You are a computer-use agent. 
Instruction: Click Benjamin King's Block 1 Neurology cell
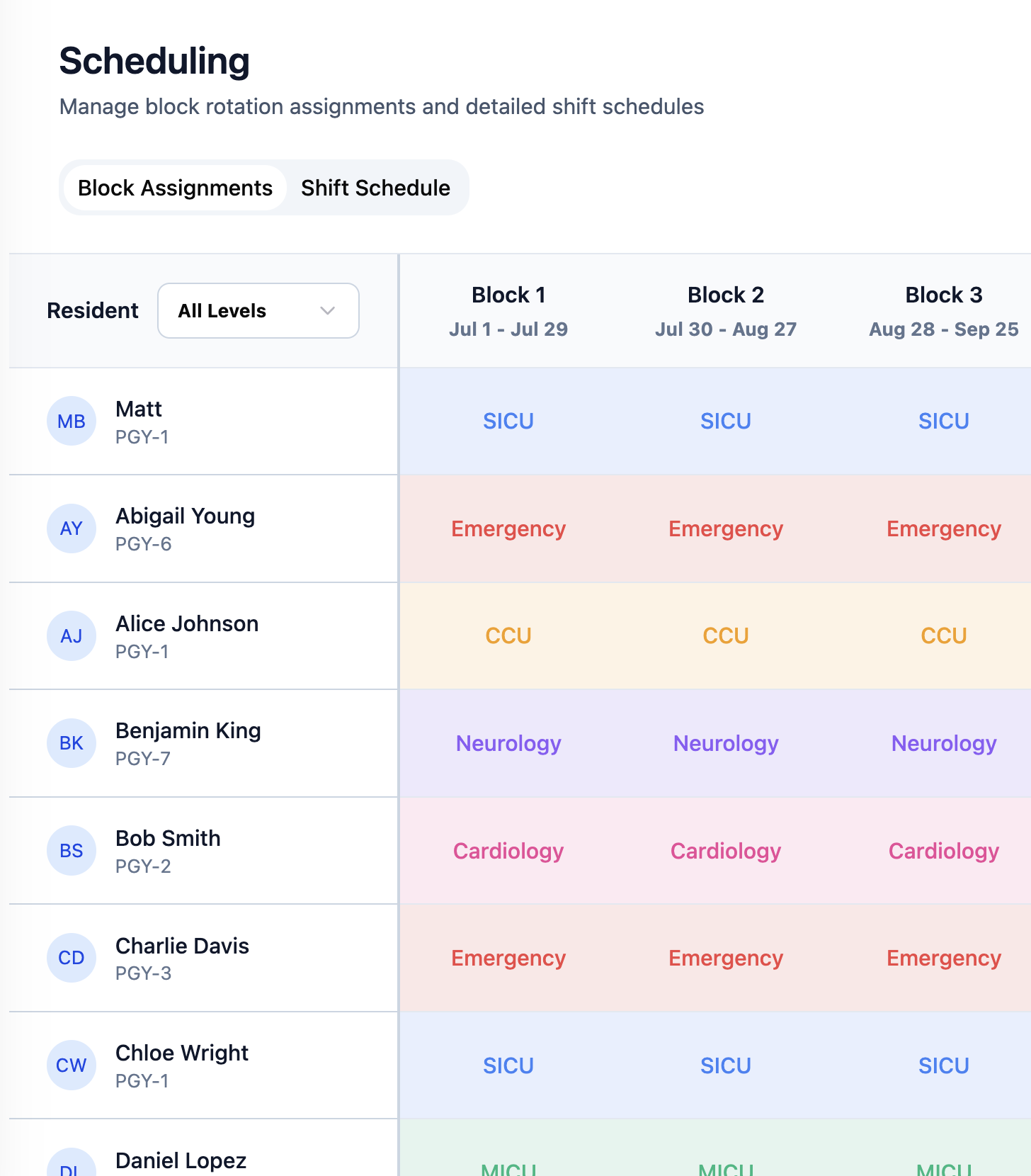508,744
